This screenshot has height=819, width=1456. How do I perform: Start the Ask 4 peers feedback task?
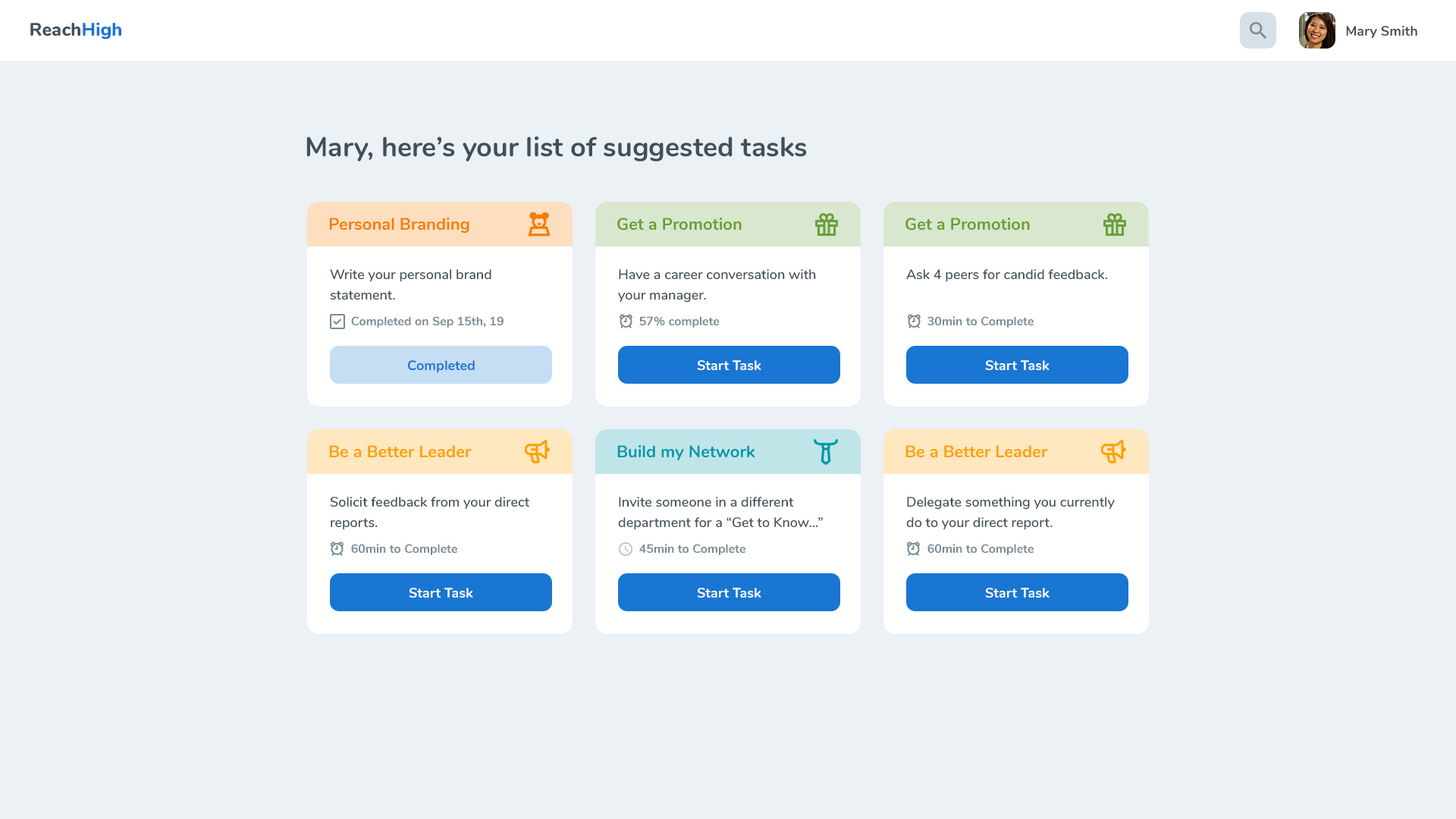coord(1017,365)
